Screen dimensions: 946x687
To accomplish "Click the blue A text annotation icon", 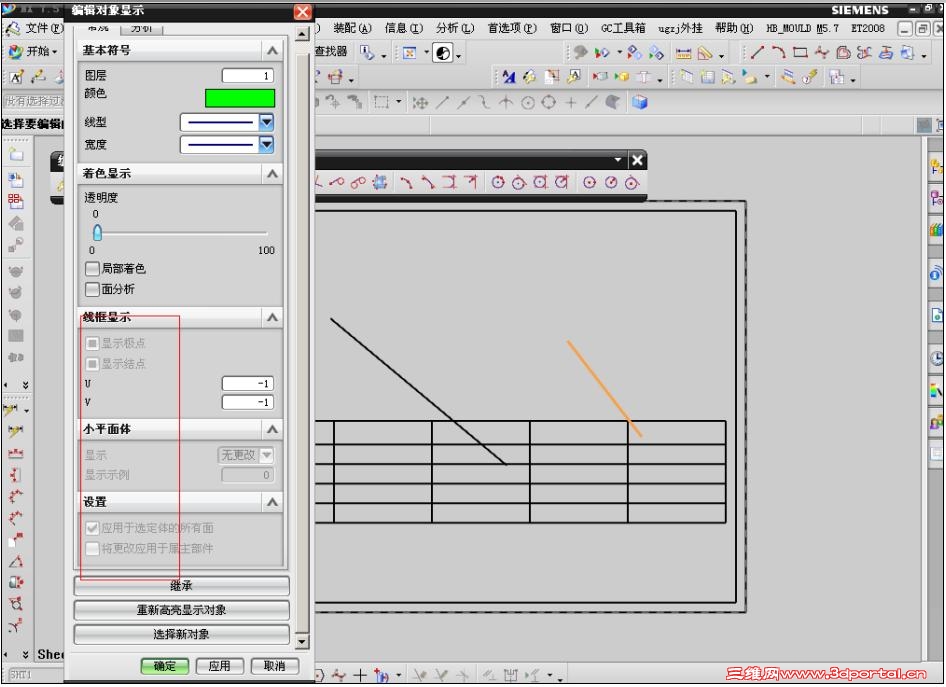I will point(509,77).
